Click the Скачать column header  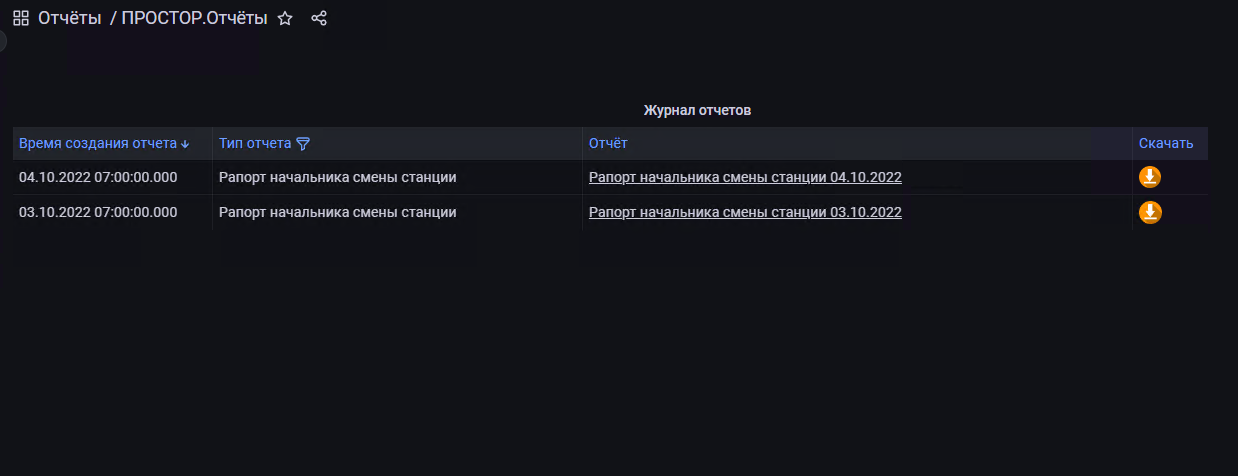(x=1166, y=144)
